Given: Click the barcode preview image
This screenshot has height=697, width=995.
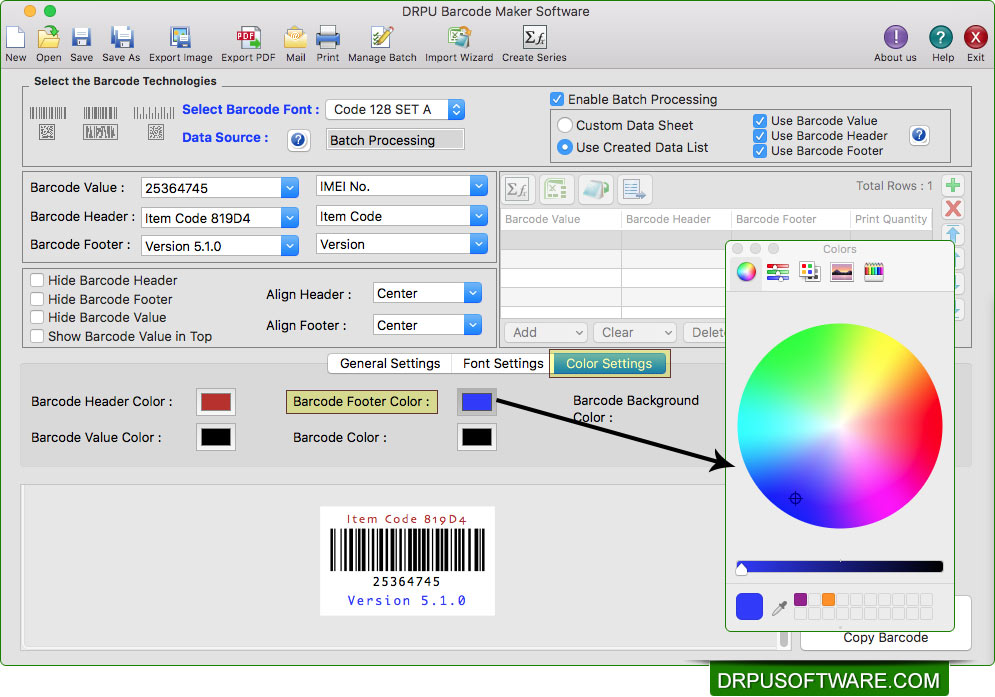Looking at the screenshot, I should pos(407,561).
